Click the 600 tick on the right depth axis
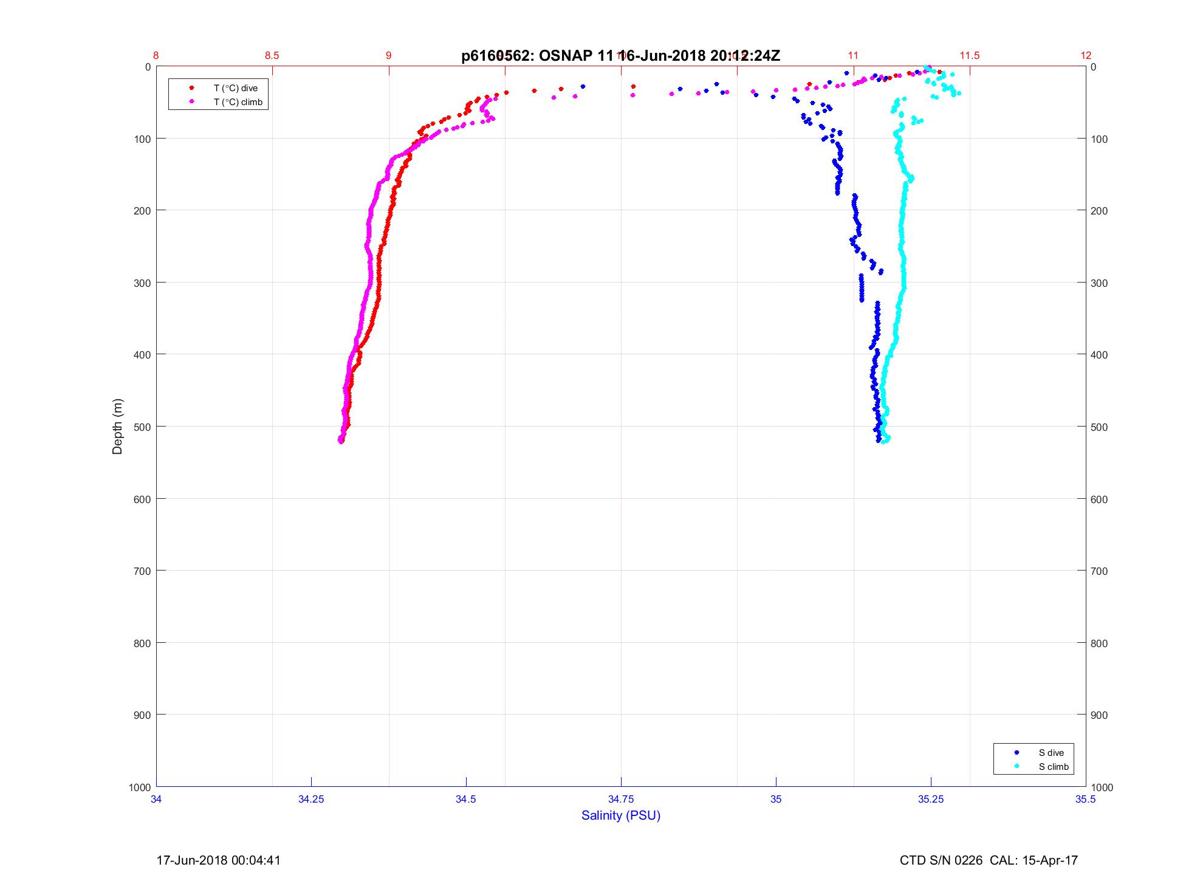 (x=1101, y=499)
